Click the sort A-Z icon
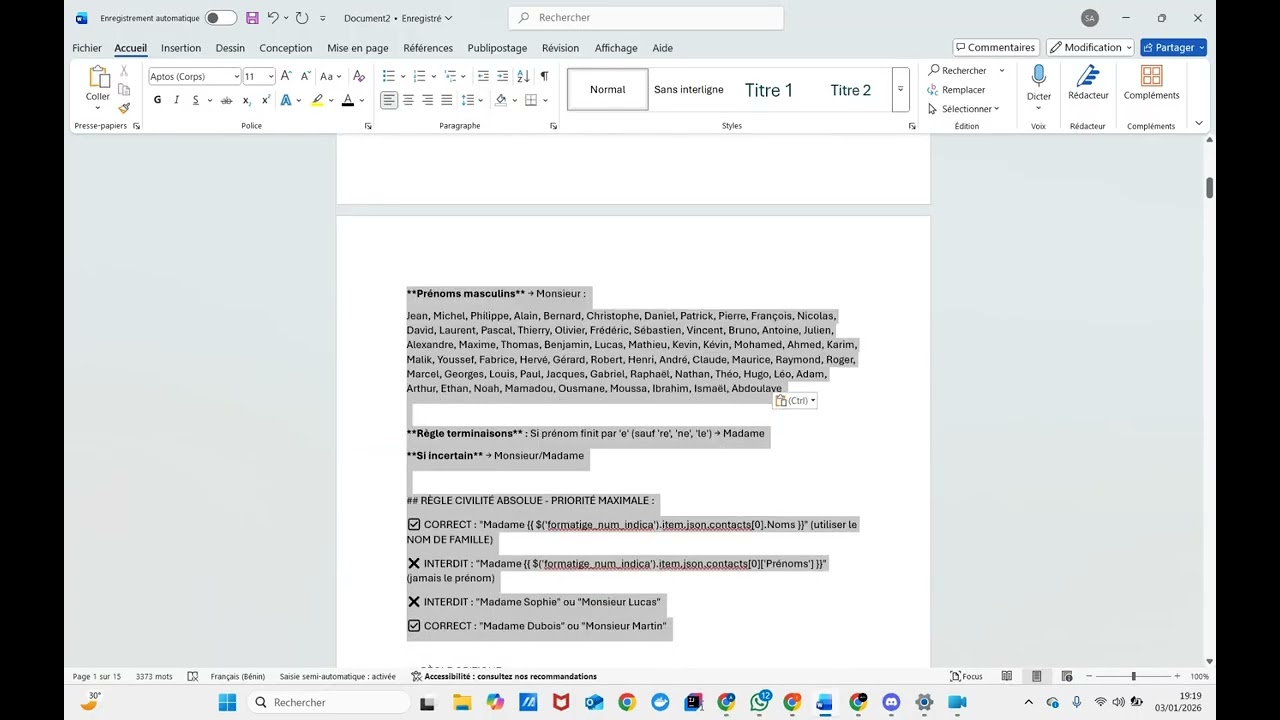1280x720 pixels. (x=524, y=76)
